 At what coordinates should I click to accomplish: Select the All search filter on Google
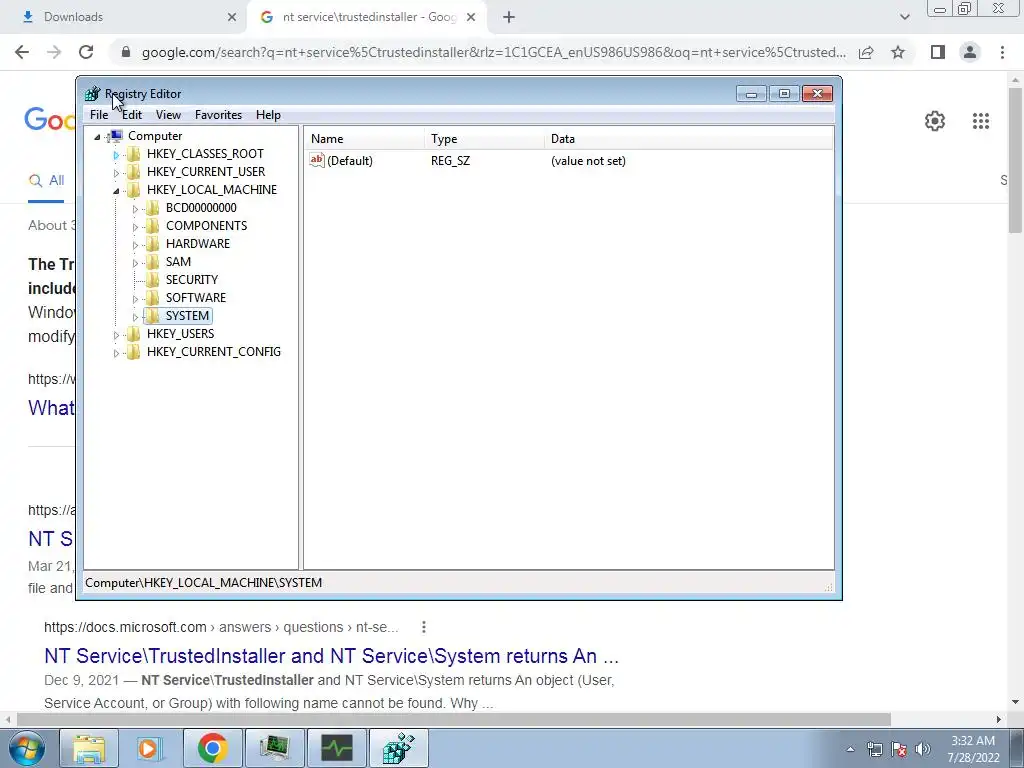(x=46, y=181)
